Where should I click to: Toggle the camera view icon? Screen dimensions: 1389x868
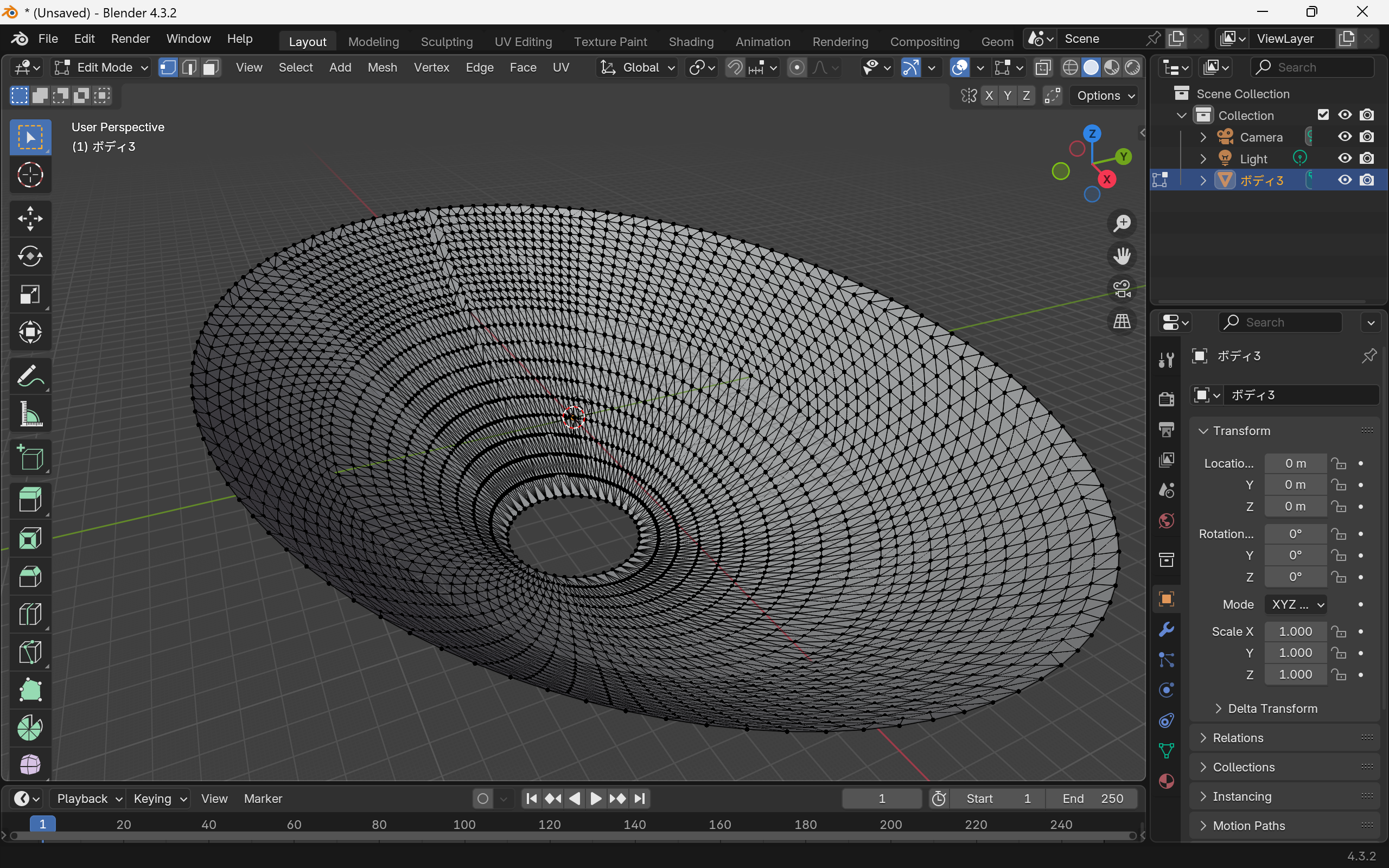pyautogui.click(x=1122, y=289)
